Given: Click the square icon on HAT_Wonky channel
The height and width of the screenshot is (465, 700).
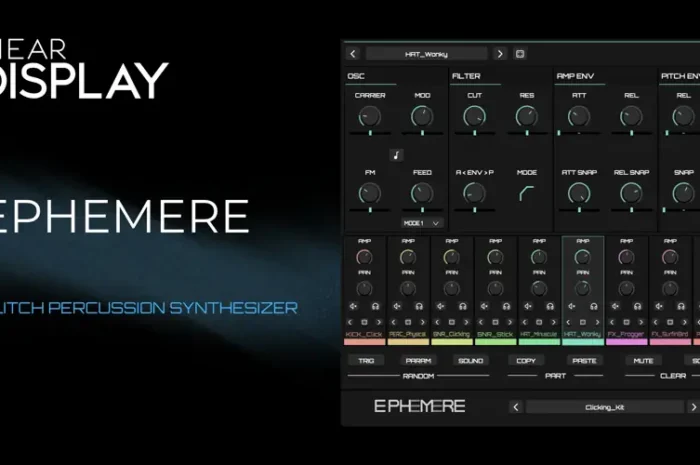Looking at the screenshot, I should [x=583, y=322].
